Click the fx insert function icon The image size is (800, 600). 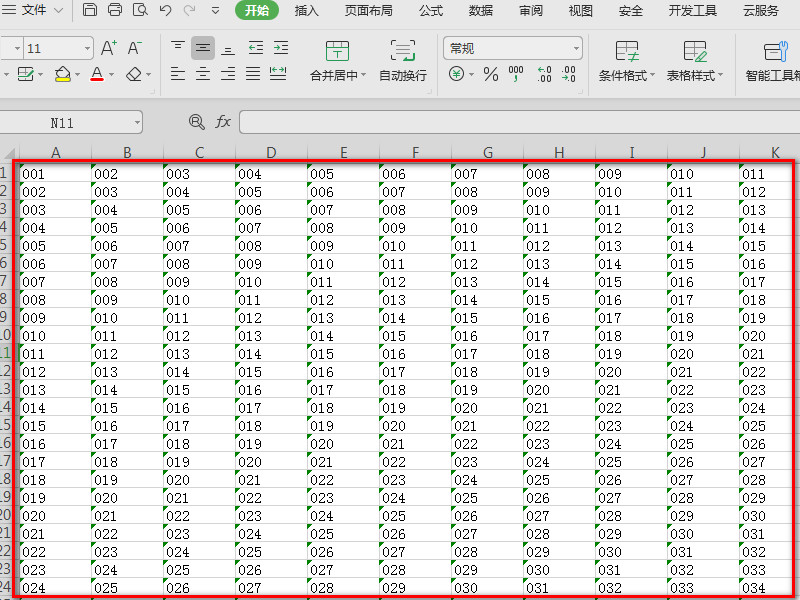tap(223, 121)
